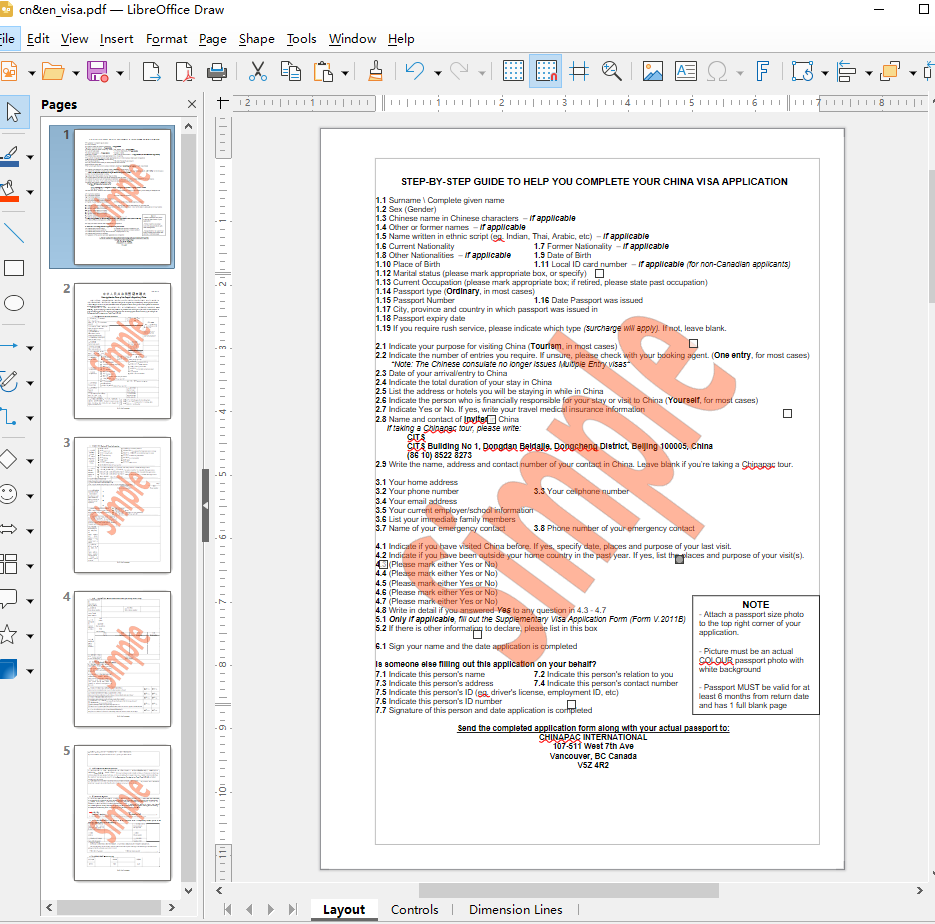Click horizontal scrollbar of document
Viewport: 935px width, 924px height.
coord(569,890)
